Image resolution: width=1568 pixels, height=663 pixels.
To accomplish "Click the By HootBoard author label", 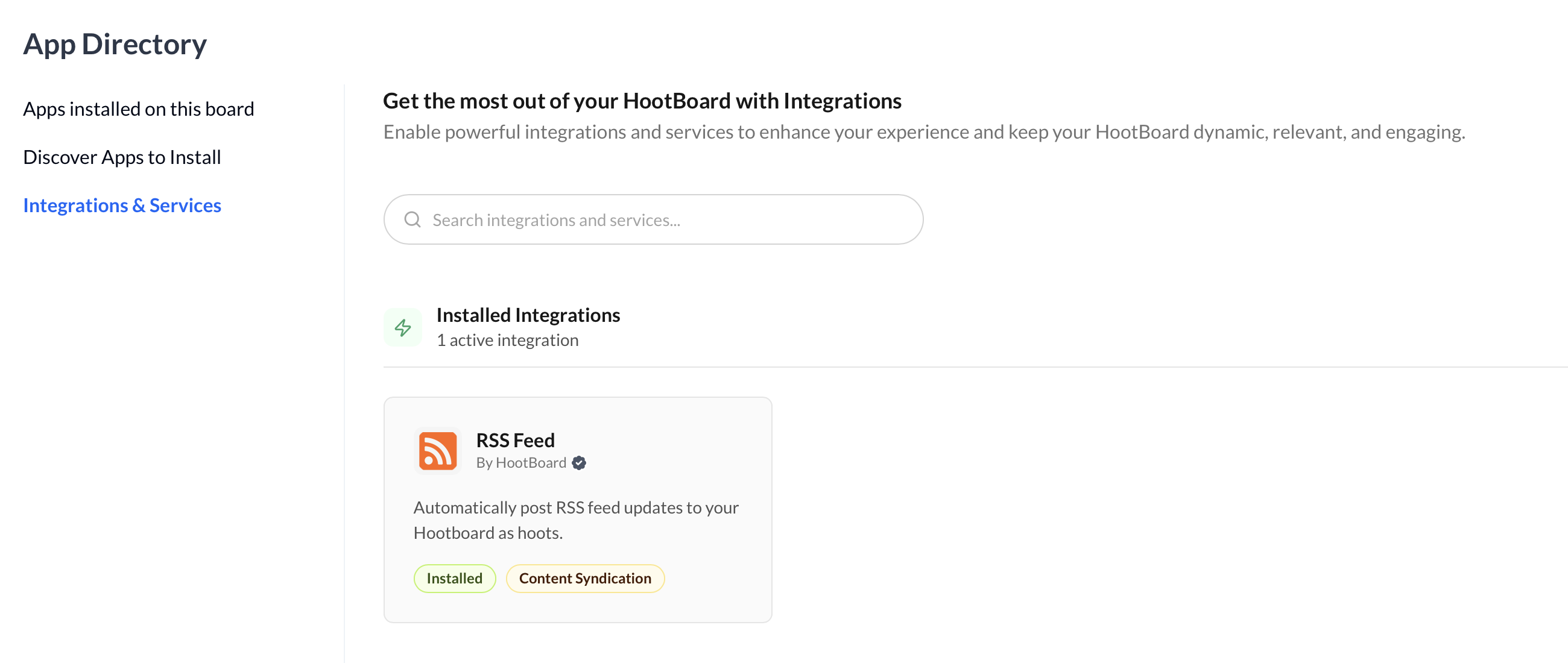I will point(520,463).
